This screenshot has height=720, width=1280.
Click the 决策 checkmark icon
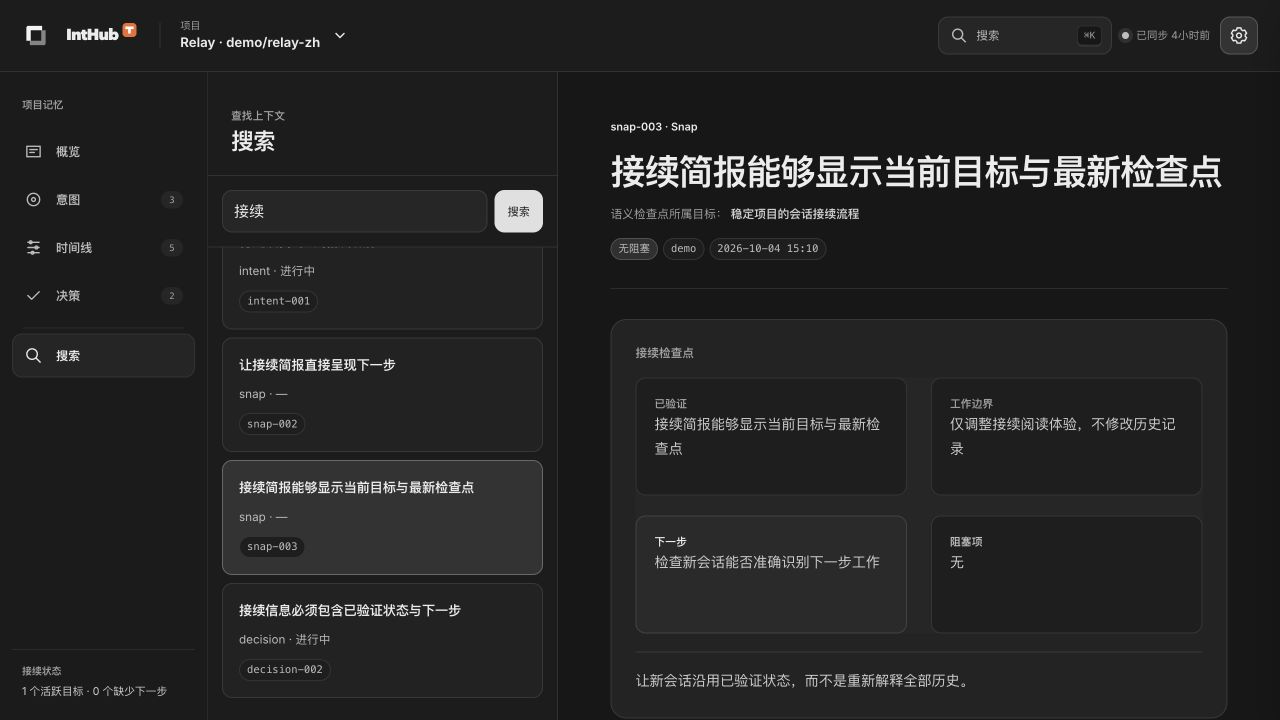[x=33, y=296]
